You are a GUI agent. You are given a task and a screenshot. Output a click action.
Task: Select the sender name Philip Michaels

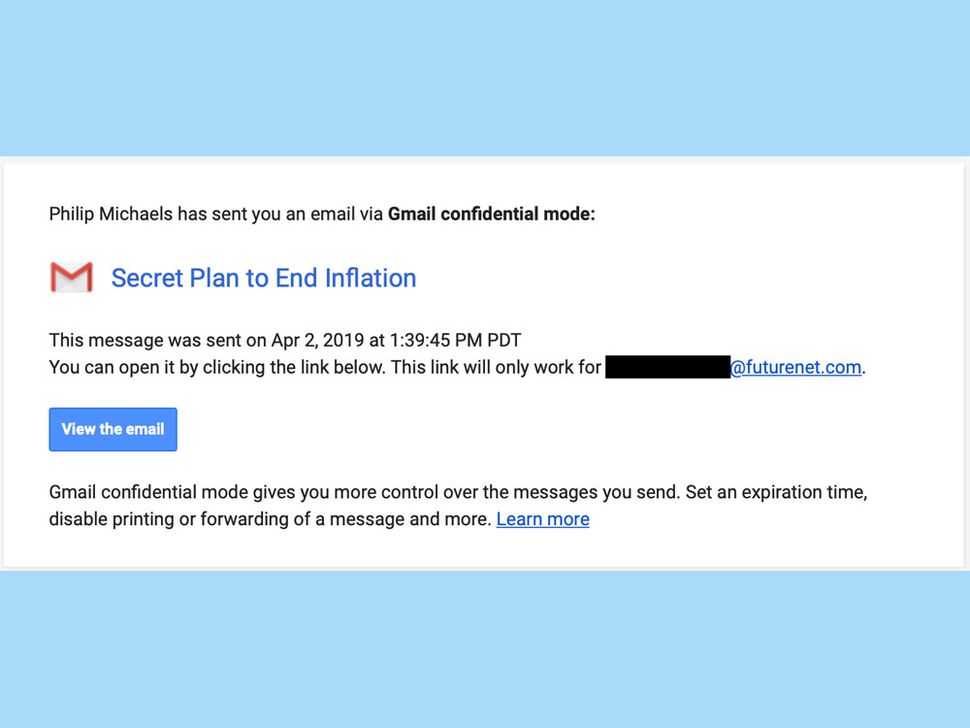pyautogui.click(x=108, y=213)
